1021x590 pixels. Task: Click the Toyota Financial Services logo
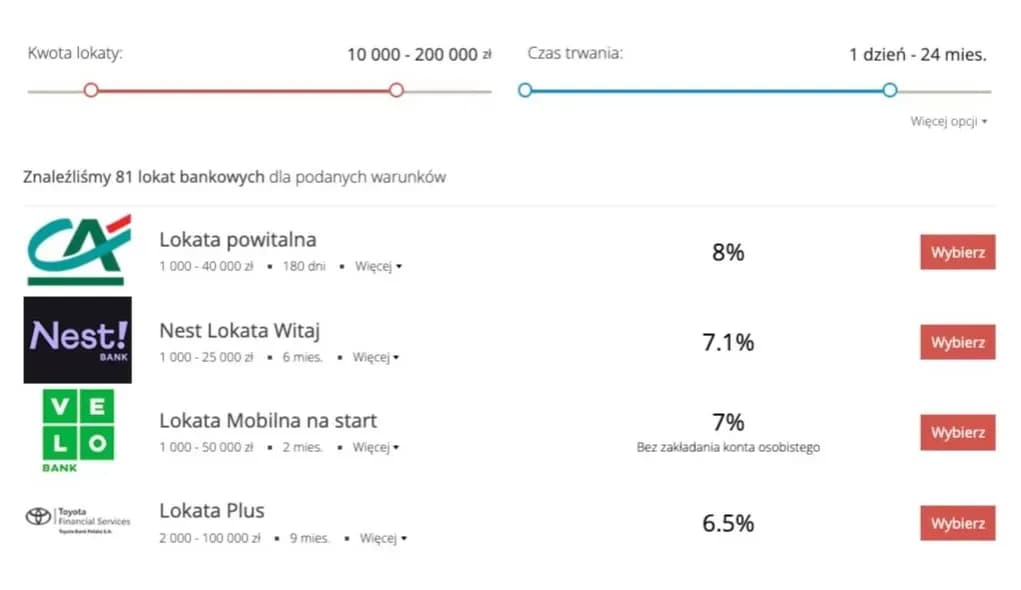click(78, 518)
